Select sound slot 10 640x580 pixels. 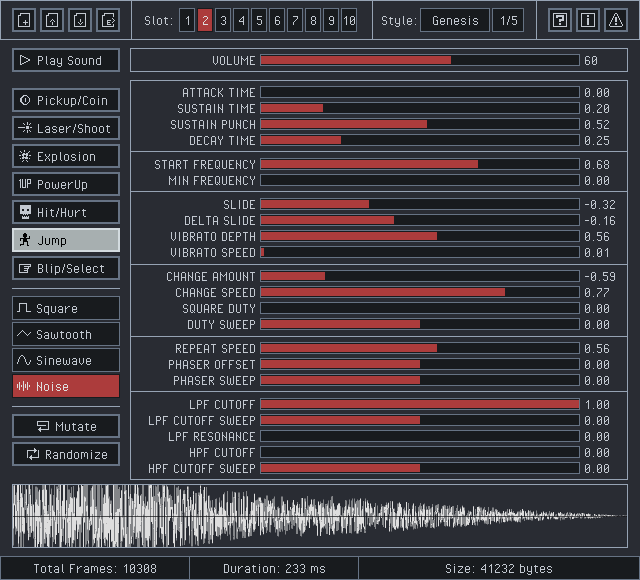349,20
